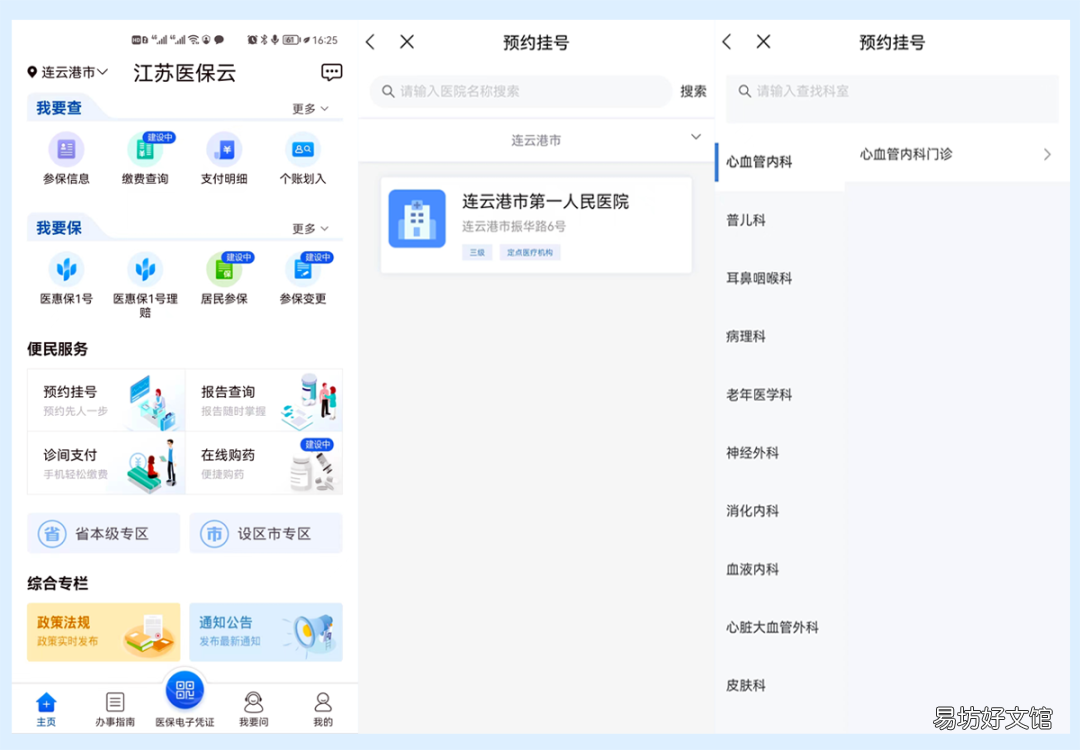
Task: Open the 诊间支付 service card
Action: (106, 463)
